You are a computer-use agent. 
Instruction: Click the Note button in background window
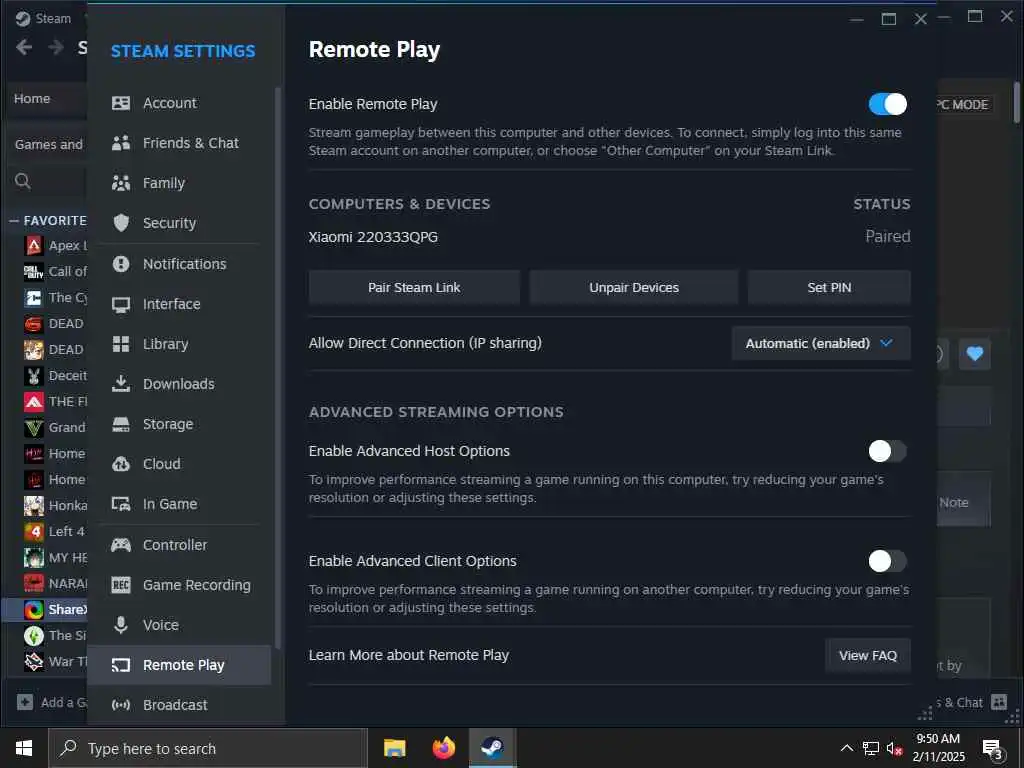[x=963, y=502]
